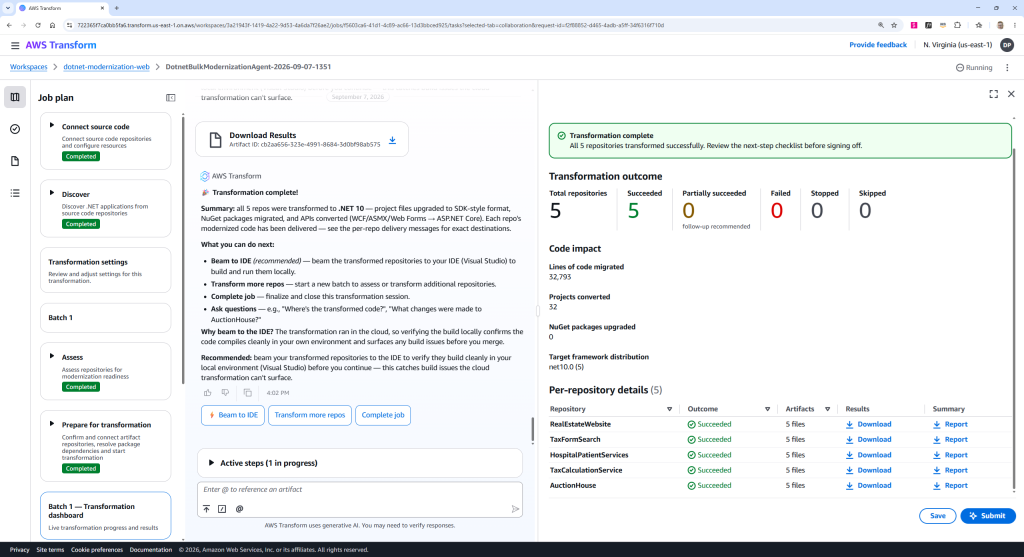Expand the Connect source code step
The image size is (1024, 557).
52,125
